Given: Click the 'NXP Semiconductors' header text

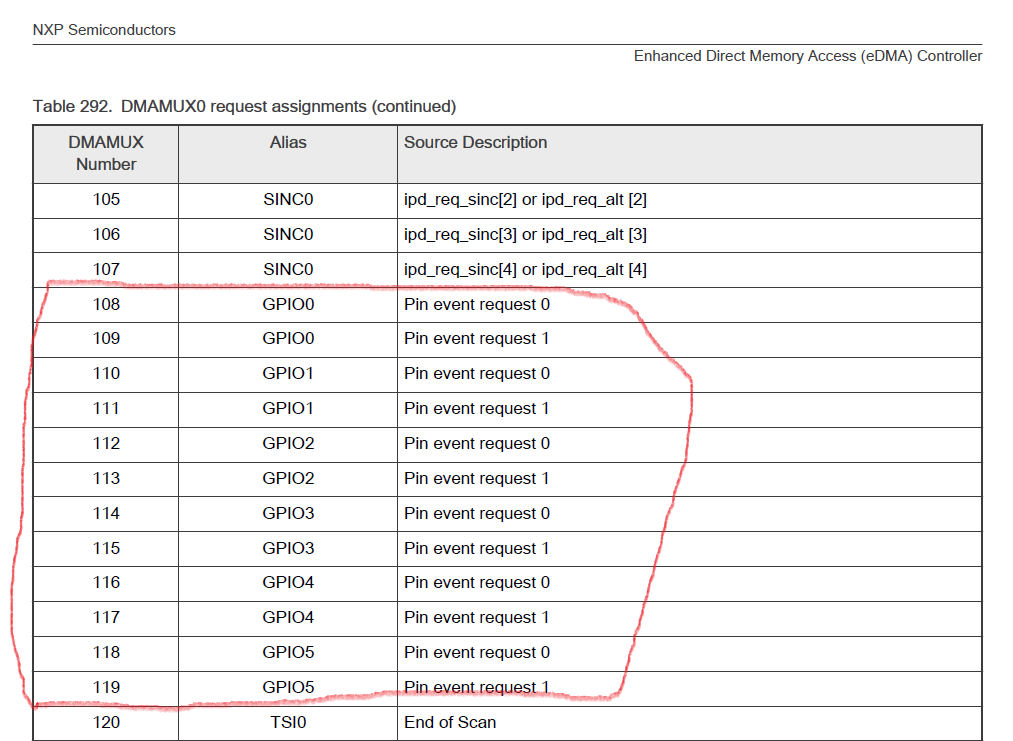Looking at the screenshot, I should point(103,30).
